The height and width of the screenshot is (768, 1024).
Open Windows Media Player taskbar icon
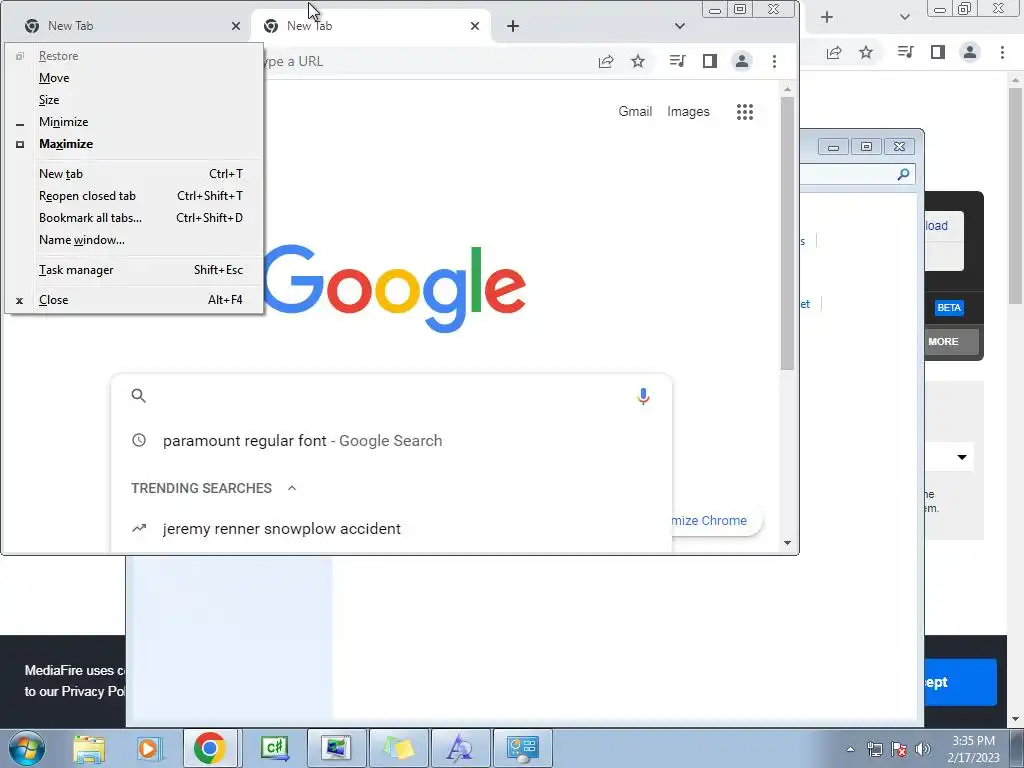pyautogui.click(x=148, y=748)
